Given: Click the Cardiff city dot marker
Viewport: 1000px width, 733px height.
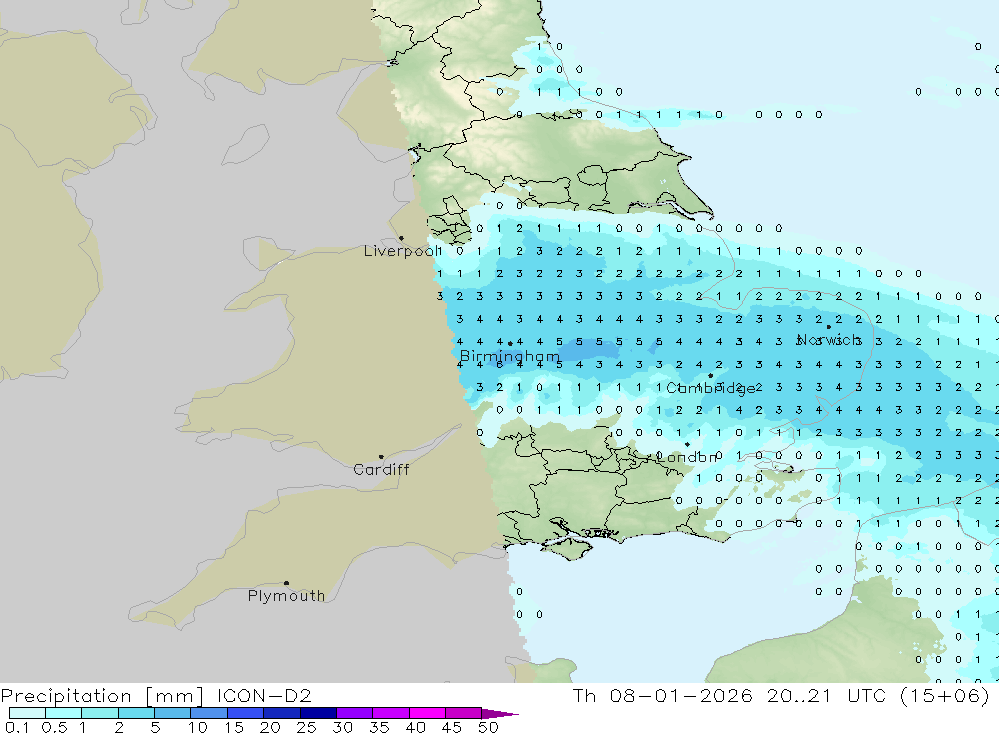Looking at the screenshot, I should click(x=381, y=457).
